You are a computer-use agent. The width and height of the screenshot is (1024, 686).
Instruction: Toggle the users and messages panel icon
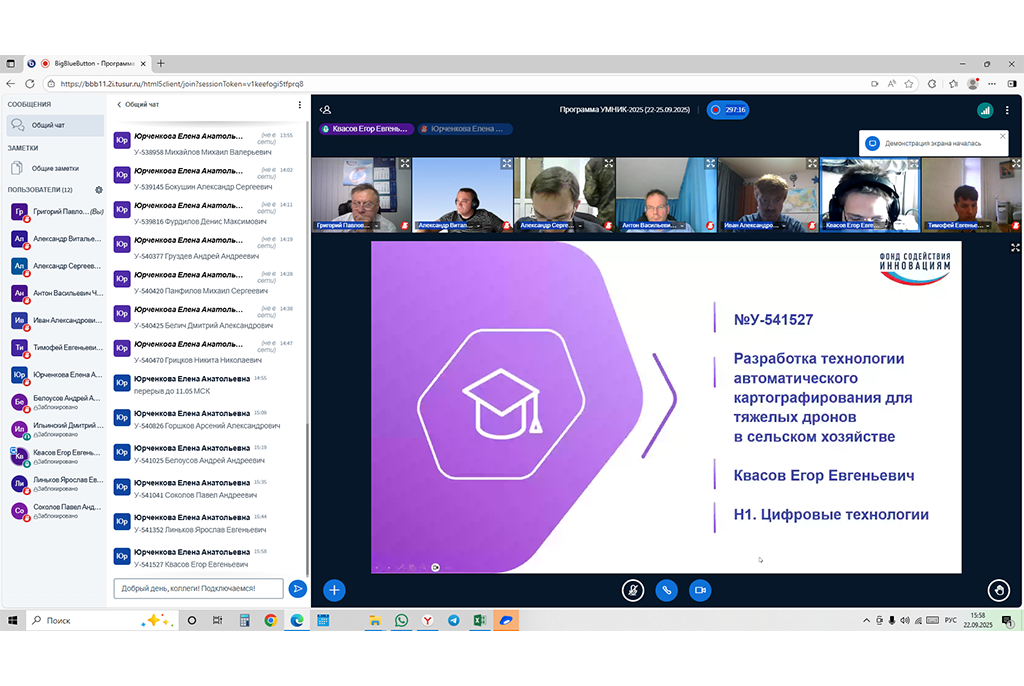(x=325, y=110)
